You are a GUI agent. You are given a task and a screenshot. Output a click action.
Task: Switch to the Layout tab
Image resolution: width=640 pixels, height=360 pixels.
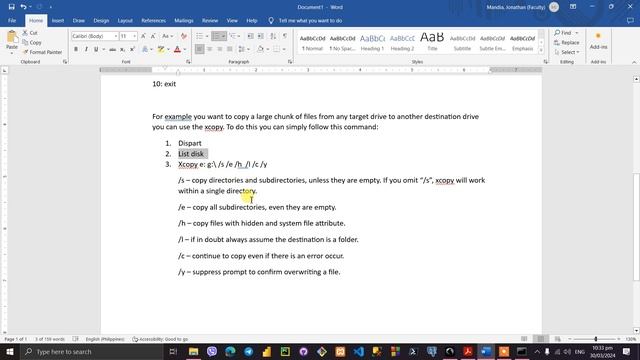pyautogui.click(x=125, y=20)
